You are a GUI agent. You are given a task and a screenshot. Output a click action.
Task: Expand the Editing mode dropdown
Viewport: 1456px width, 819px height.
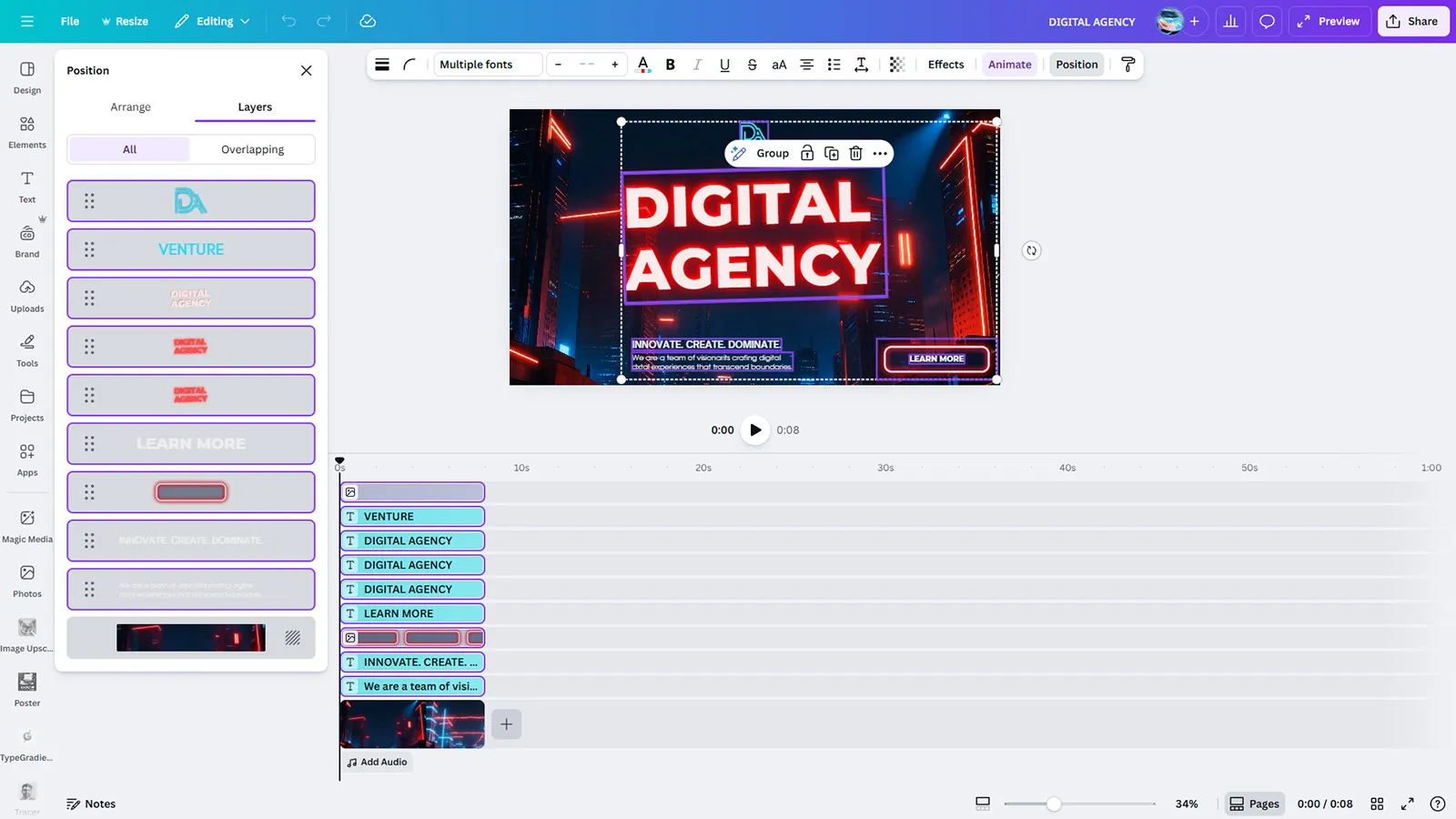click(213, 21)
